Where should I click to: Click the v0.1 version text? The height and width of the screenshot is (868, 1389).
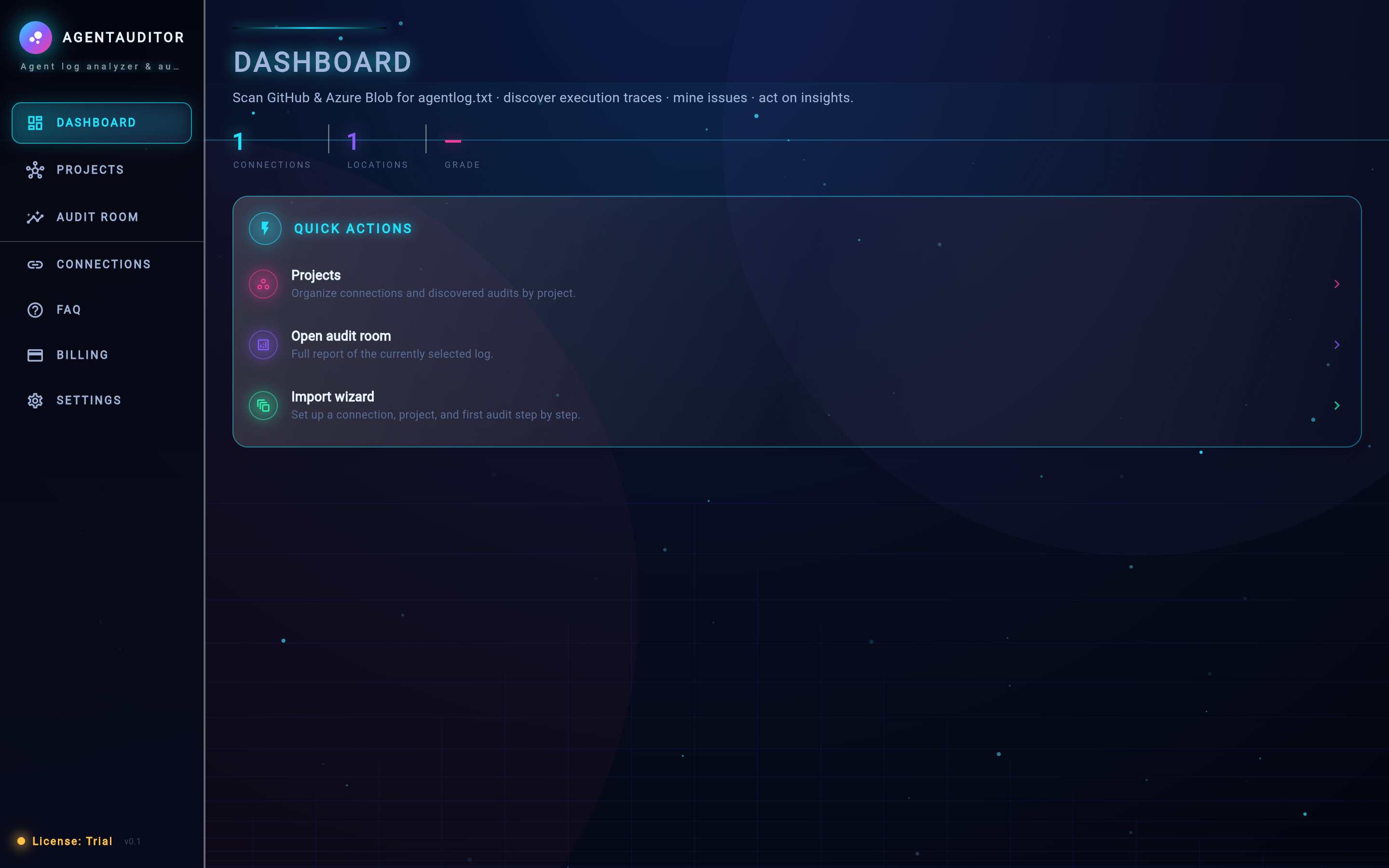tap(133, 841)
